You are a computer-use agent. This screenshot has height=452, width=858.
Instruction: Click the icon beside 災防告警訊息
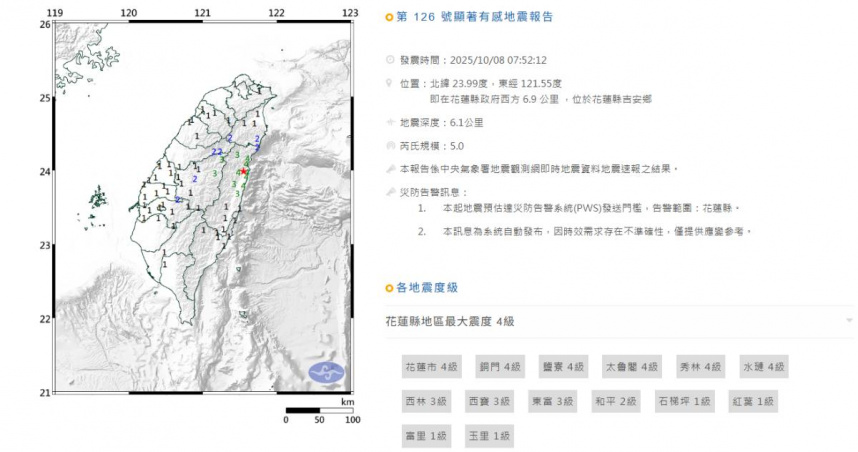coord(390,191)
